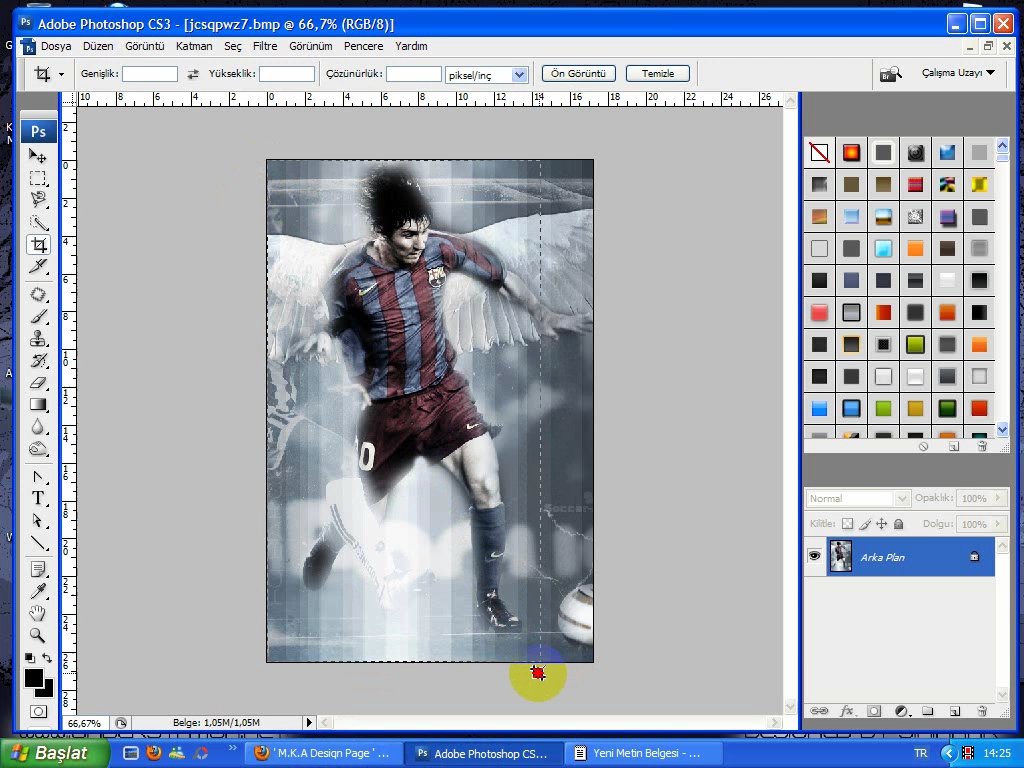This screenshot has height=768, width=1024.
Task: Select the Crop tool in the toolbox
Action: (39, 244)
